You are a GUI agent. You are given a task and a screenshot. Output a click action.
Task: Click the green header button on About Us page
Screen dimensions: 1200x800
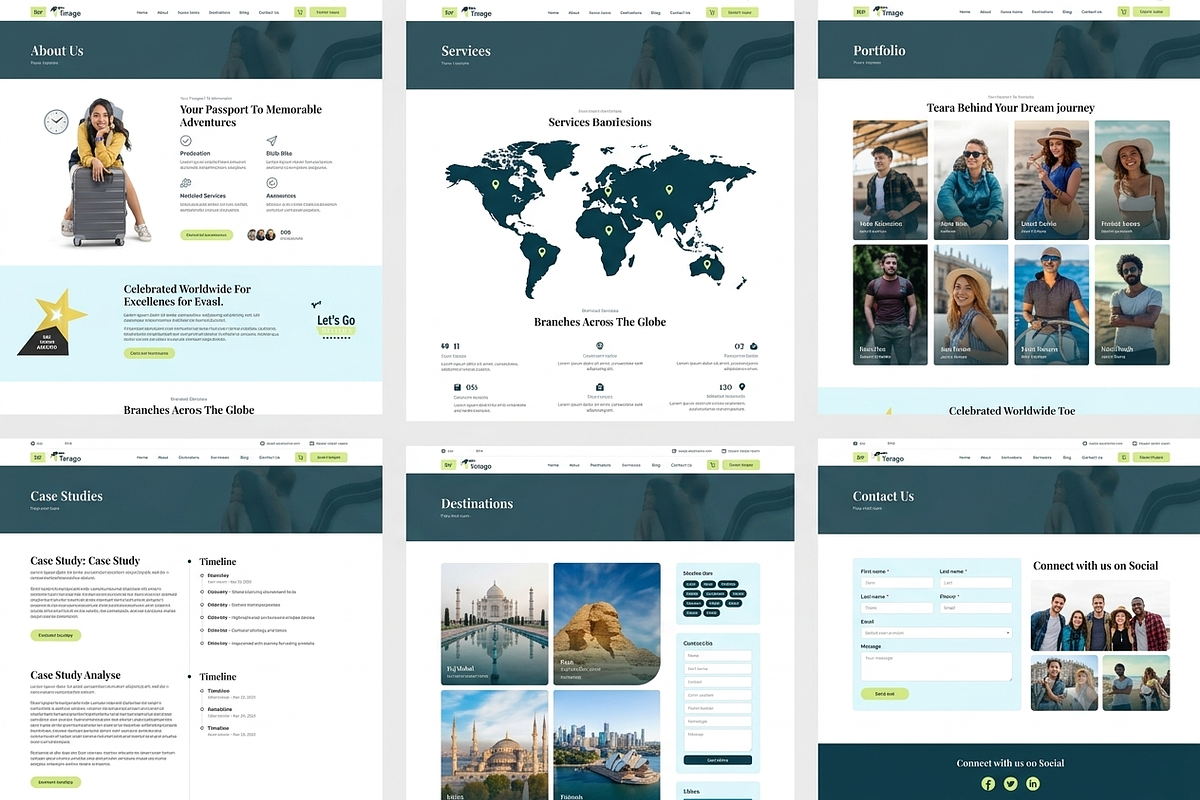[329, 12]
